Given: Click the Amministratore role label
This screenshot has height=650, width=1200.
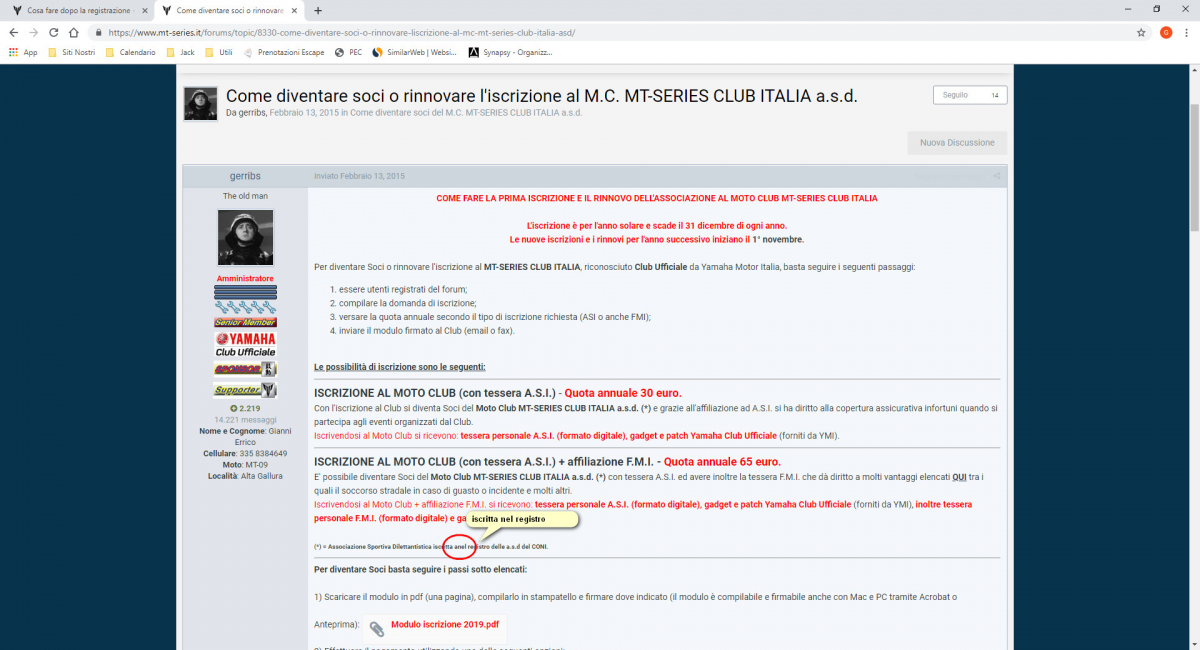Looking at the screenshot, I should click(x=245, y=278).
